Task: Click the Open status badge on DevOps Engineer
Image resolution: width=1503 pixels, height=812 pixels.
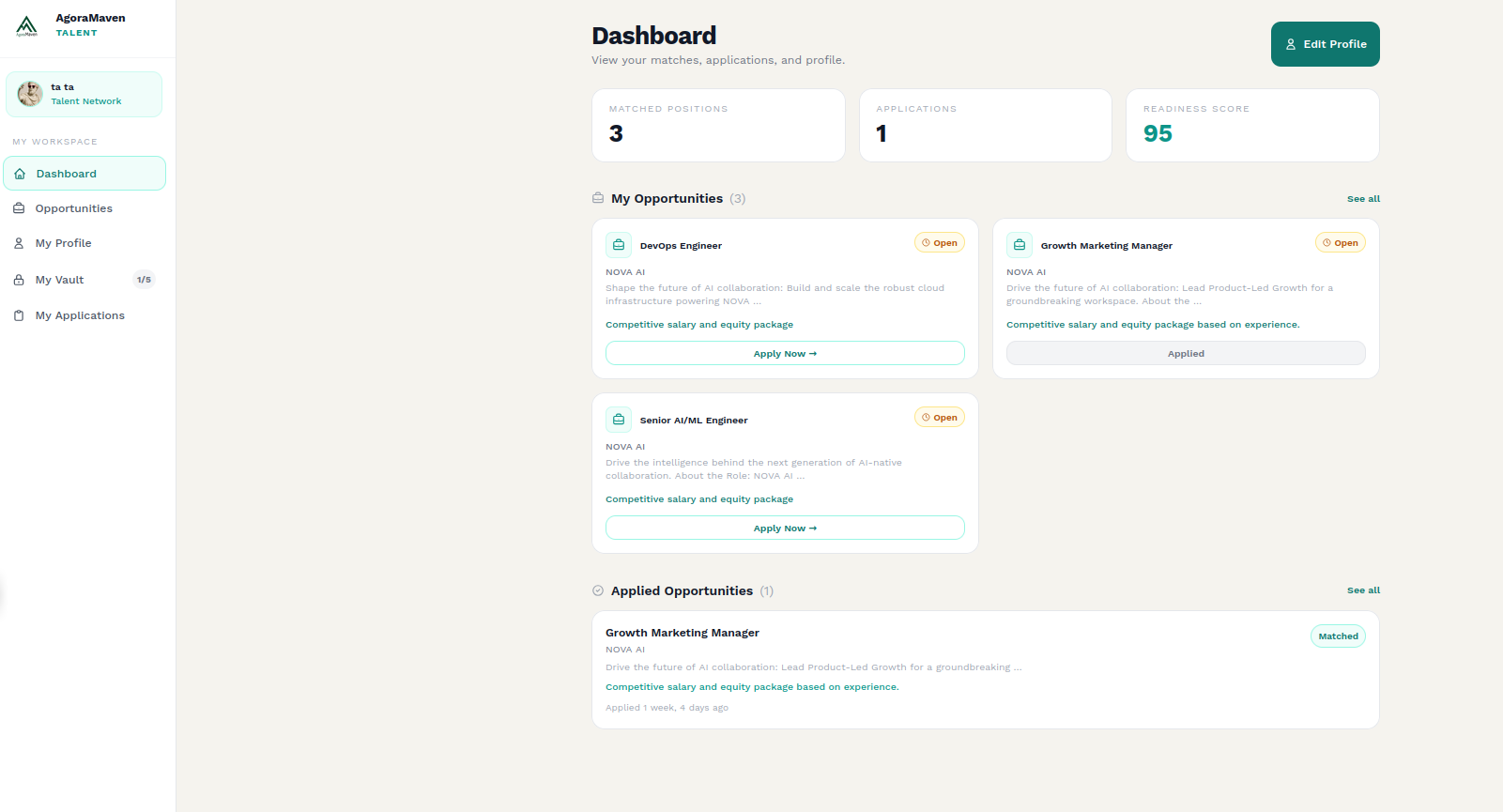Action: tap(940, 243)
